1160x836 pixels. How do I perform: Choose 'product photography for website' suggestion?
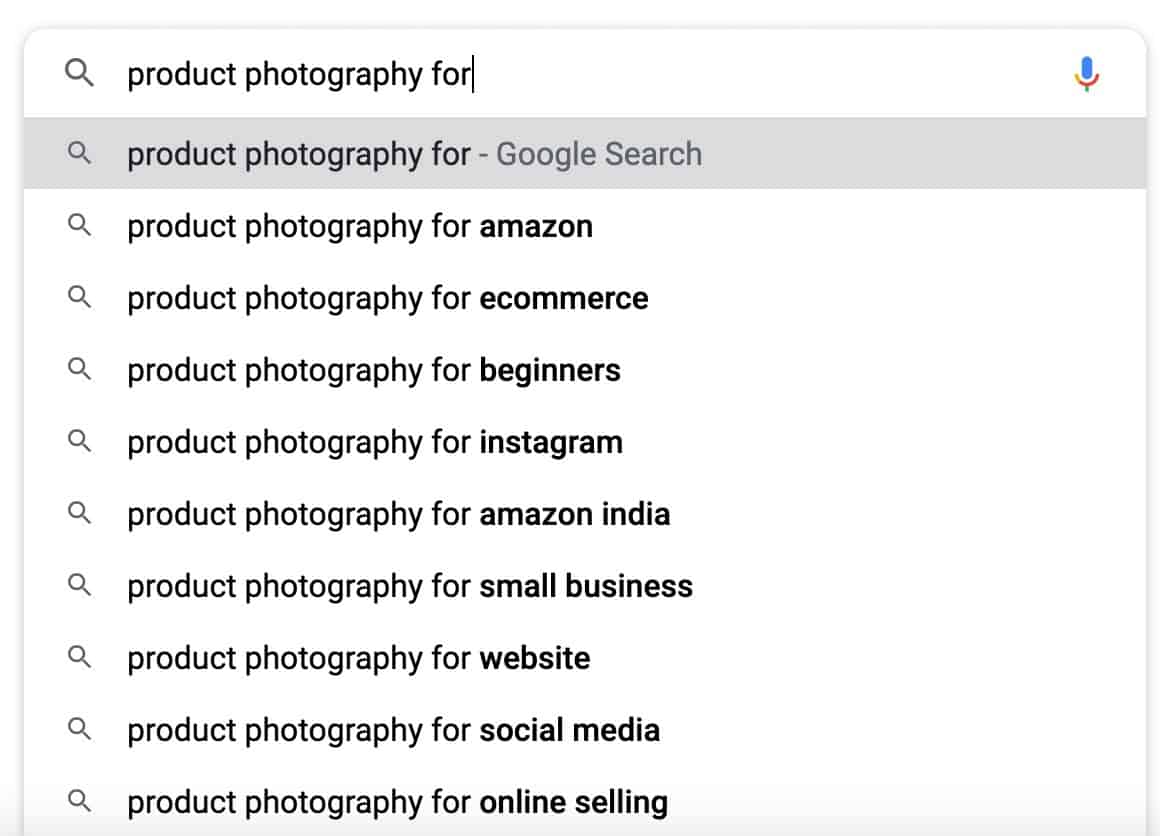click(x=359, y=658)
